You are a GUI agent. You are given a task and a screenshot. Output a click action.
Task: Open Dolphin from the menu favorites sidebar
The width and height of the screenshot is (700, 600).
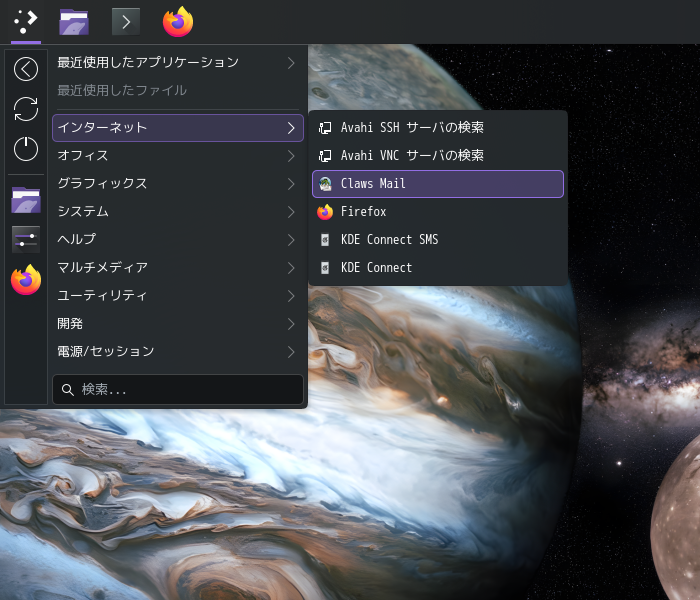pos(26,200)
